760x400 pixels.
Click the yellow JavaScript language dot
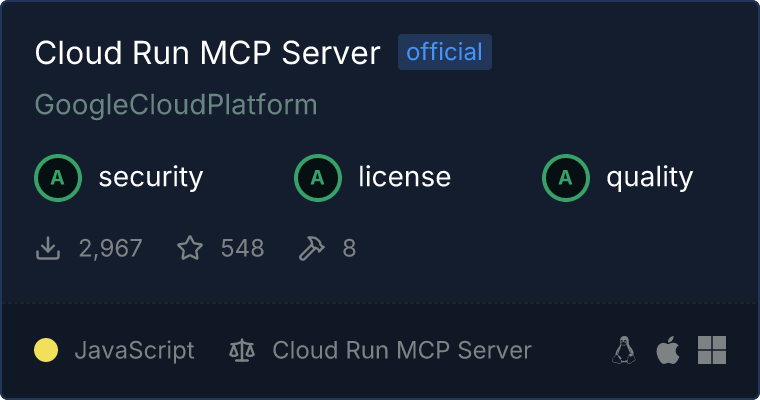pos(46,350)
